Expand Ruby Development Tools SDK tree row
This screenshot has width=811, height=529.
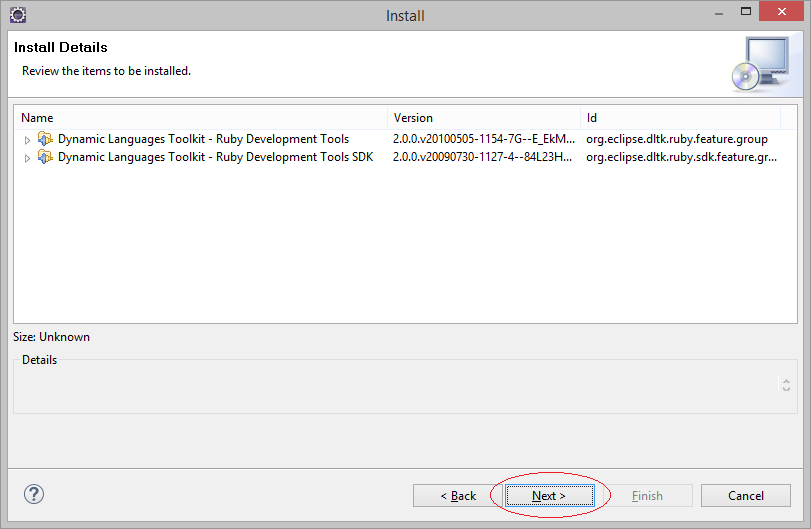[27, 158]
